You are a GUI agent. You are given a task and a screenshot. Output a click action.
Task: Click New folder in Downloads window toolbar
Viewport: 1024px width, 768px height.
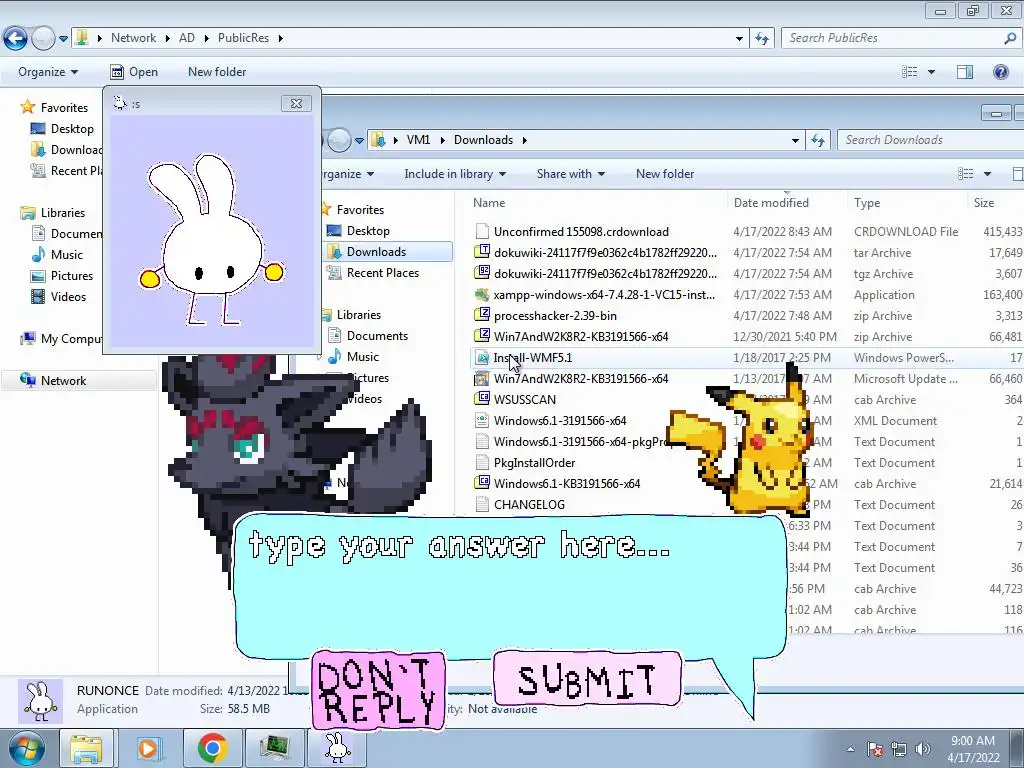coord(665,174)
